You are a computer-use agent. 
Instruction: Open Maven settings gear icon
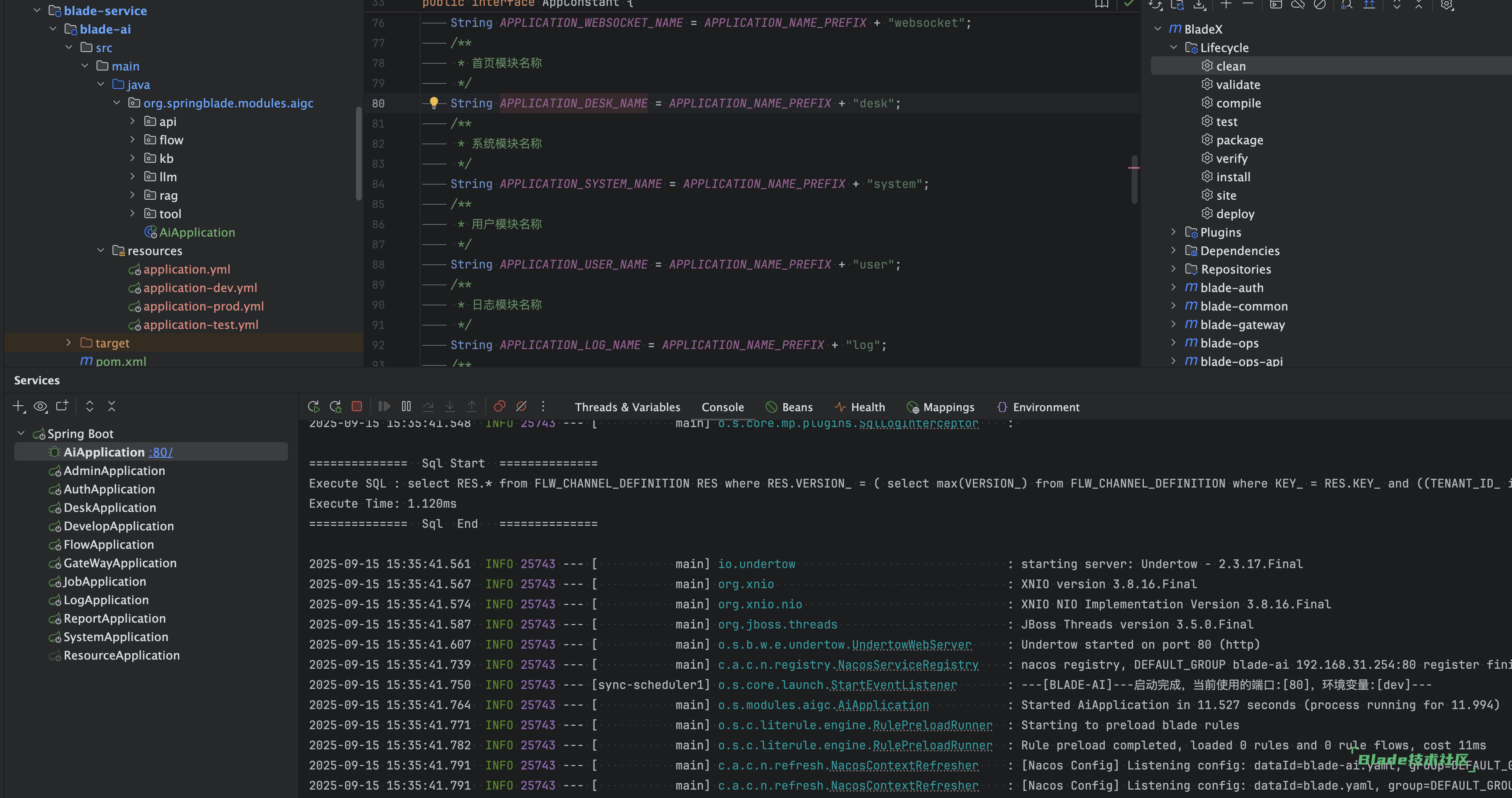point(1447,5)
